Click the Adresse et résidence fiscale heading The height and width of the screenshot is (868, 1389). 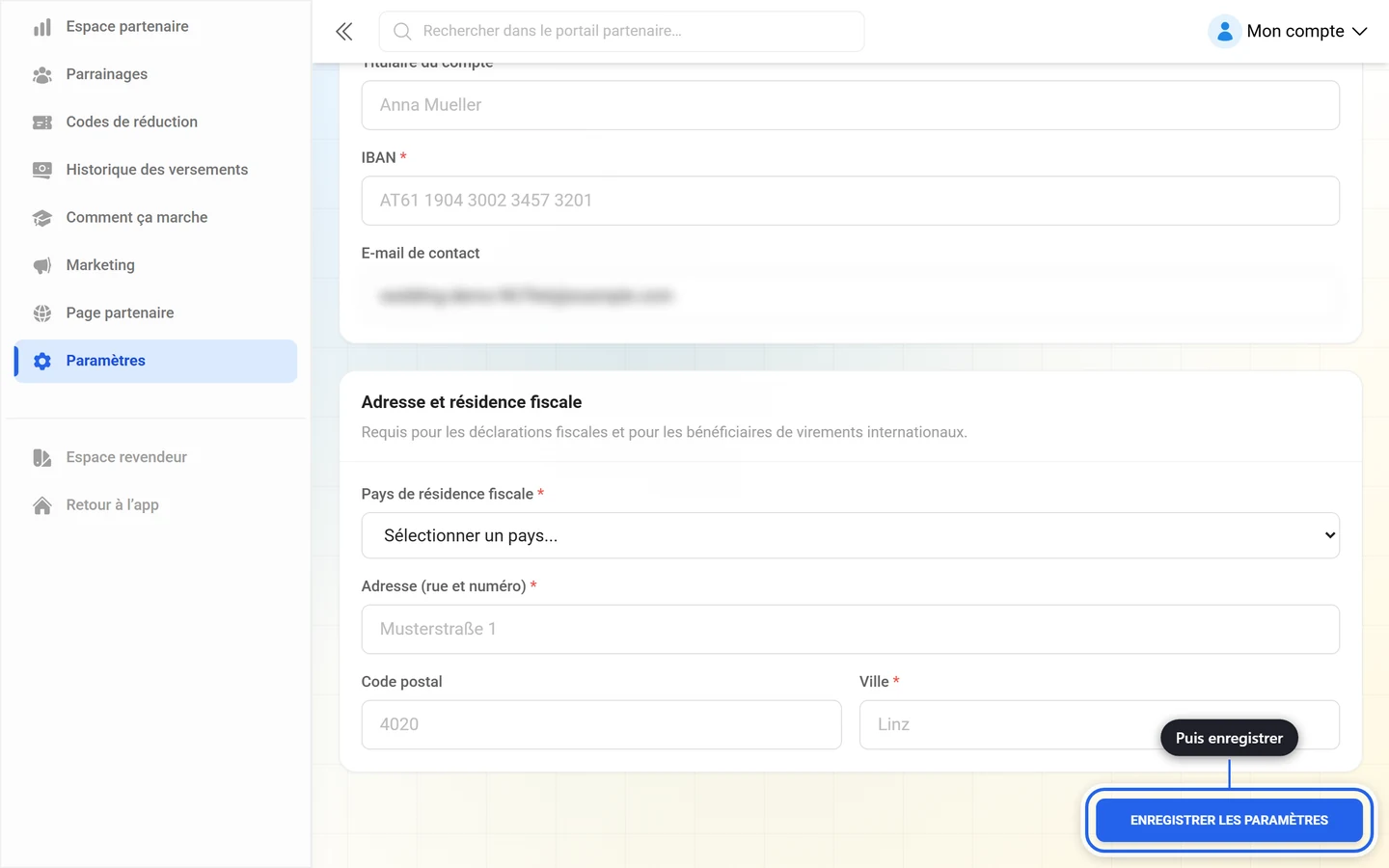coord(472,402)
